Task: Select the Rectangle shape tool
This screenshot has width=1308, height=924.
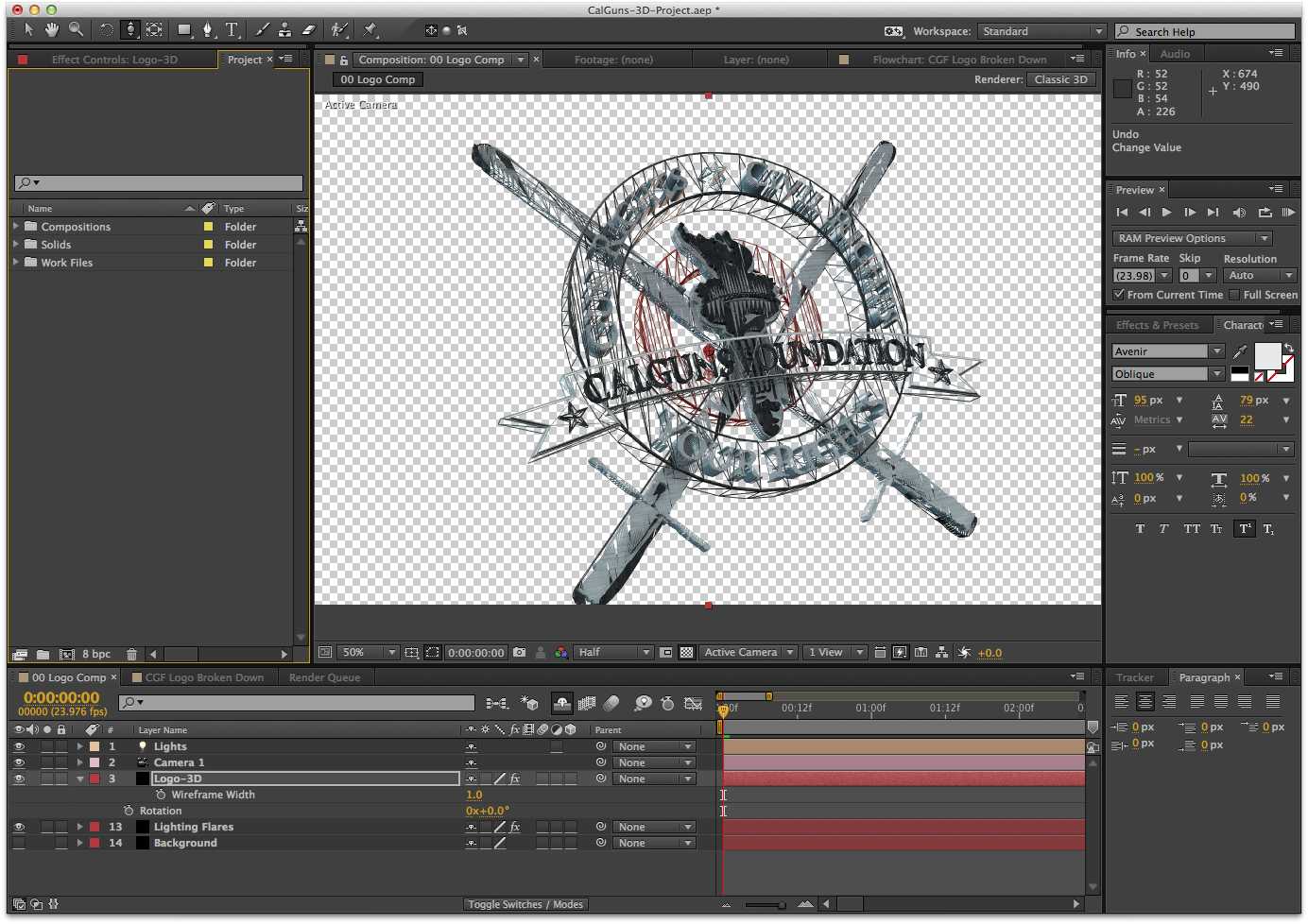Action: [185, 30]
